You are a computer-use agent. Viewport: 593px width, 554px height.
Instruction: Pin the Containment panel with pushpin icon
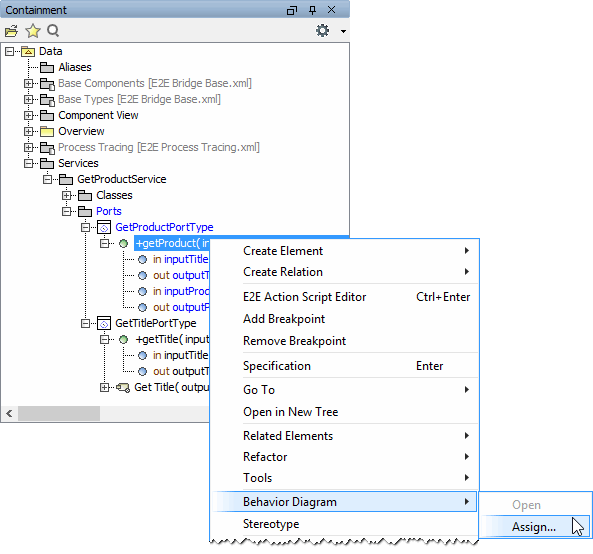(312, 10)
